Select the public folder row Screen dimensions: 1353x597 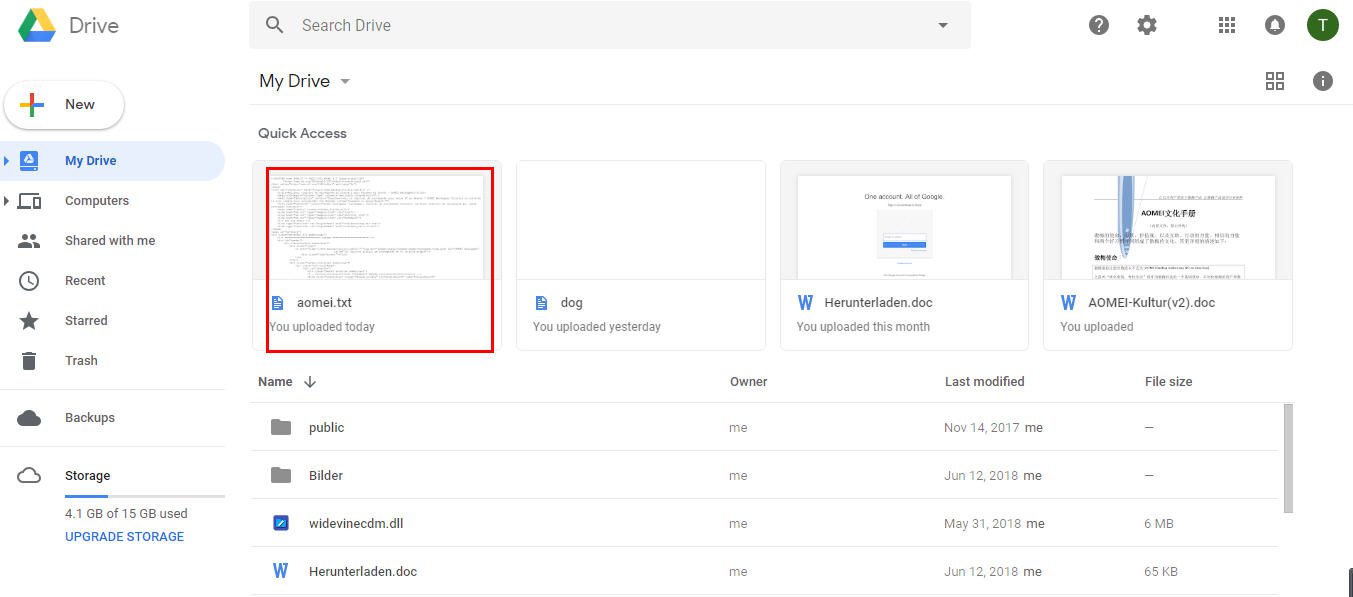click(764, 427)
